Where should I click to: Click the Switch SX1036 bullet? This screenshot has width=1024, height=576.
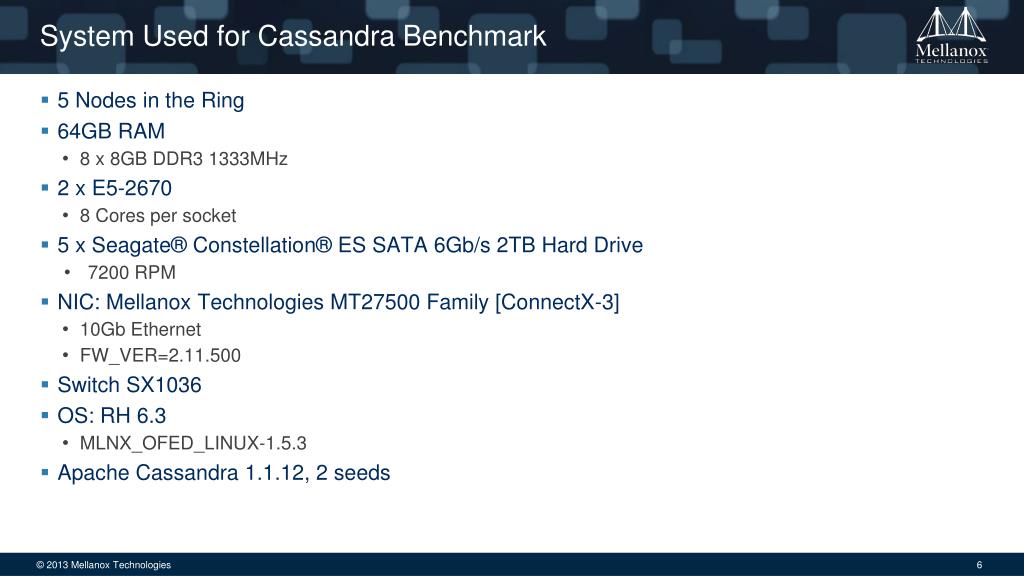click(x=129, y=385)
